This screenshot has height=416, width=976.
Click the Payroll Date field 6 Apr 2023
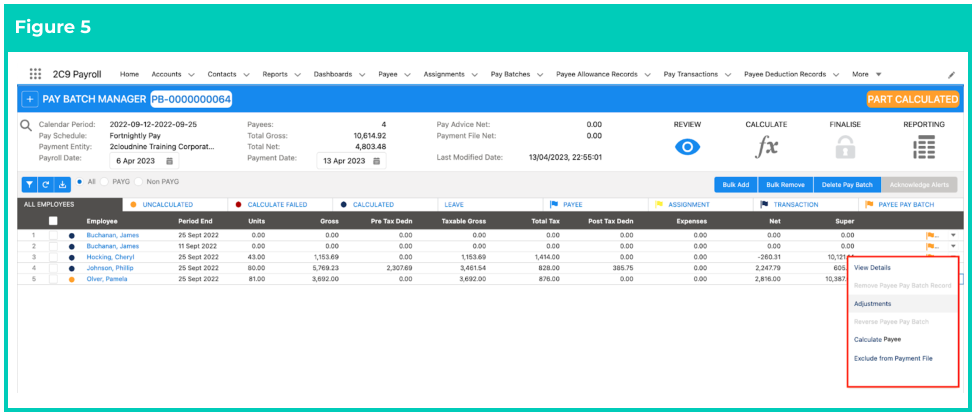tap(144, 161)
